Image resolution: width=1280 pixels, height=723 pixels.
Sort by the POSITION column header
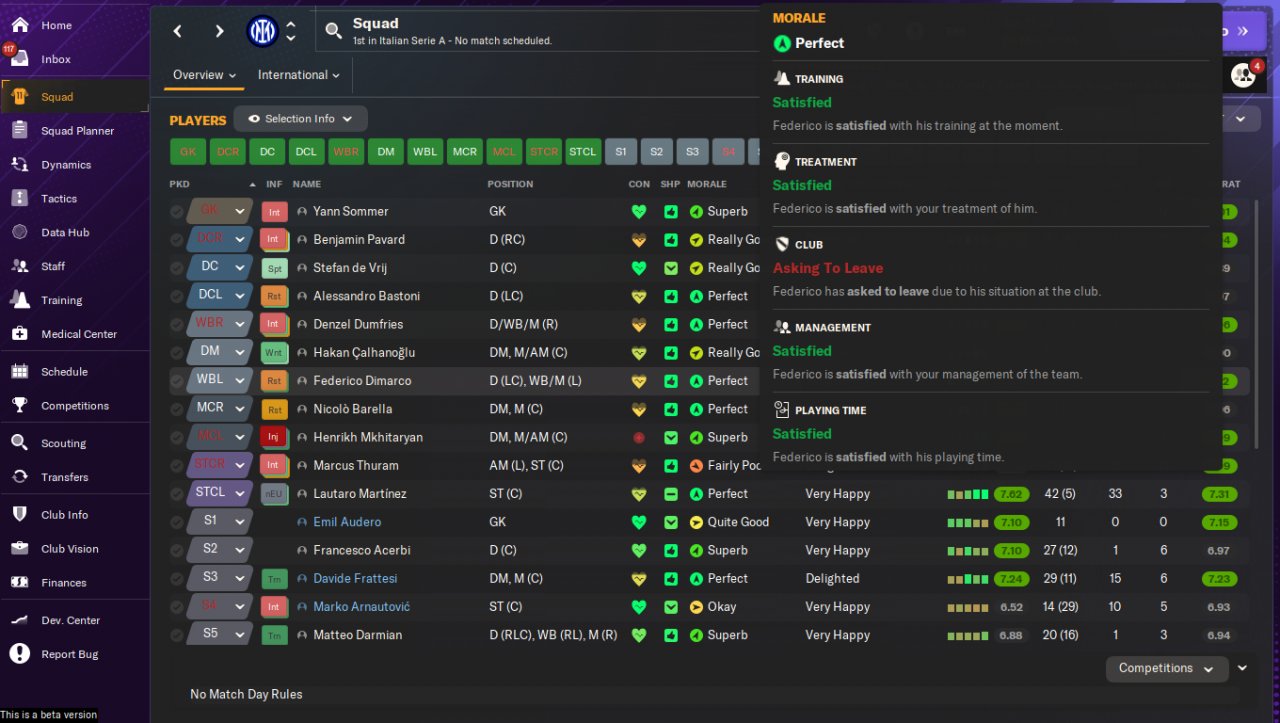(x=510, y=184)
